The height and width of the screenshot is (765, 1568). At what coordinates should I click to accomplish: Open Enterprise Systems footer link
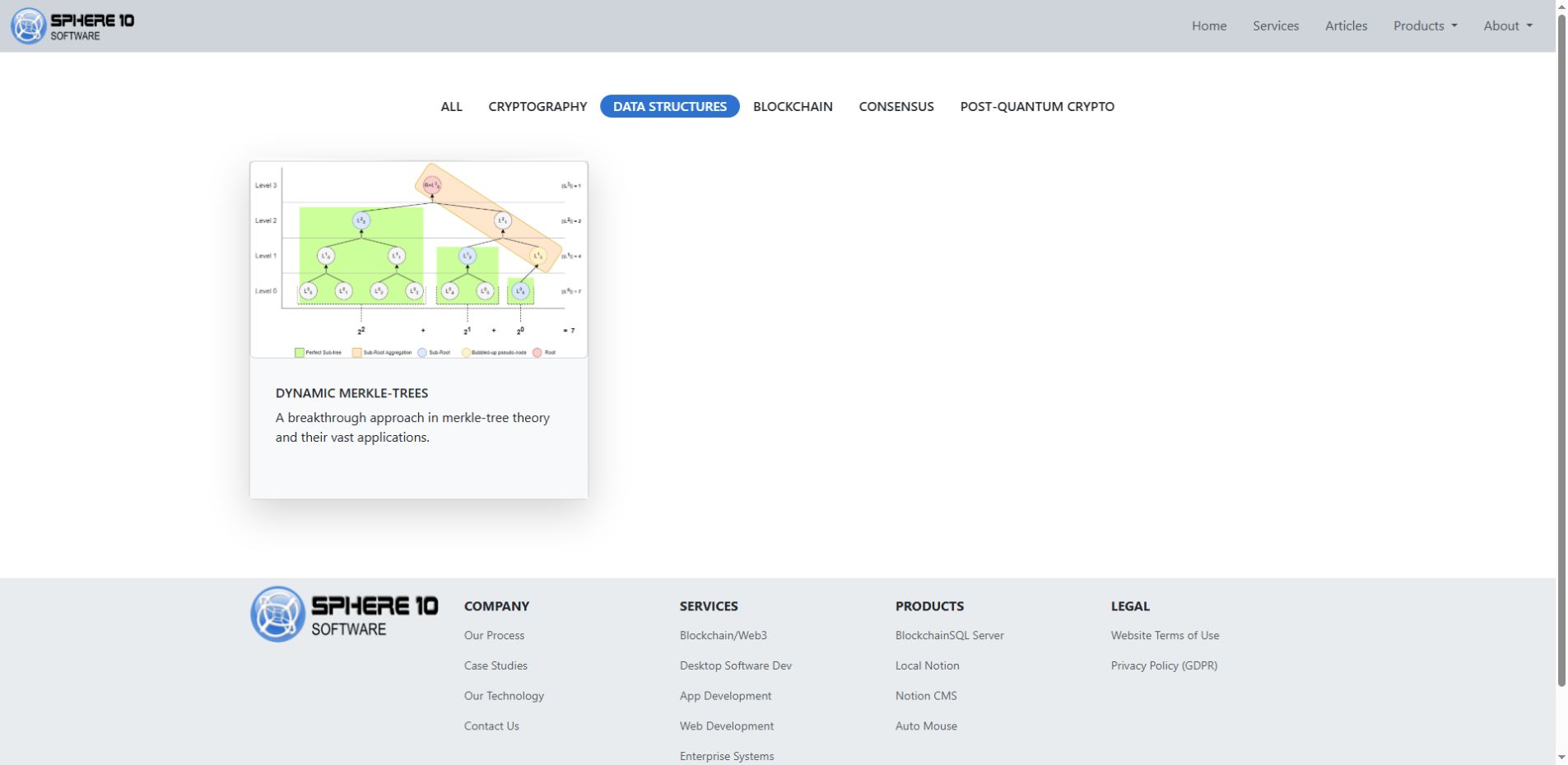[727, 756]
